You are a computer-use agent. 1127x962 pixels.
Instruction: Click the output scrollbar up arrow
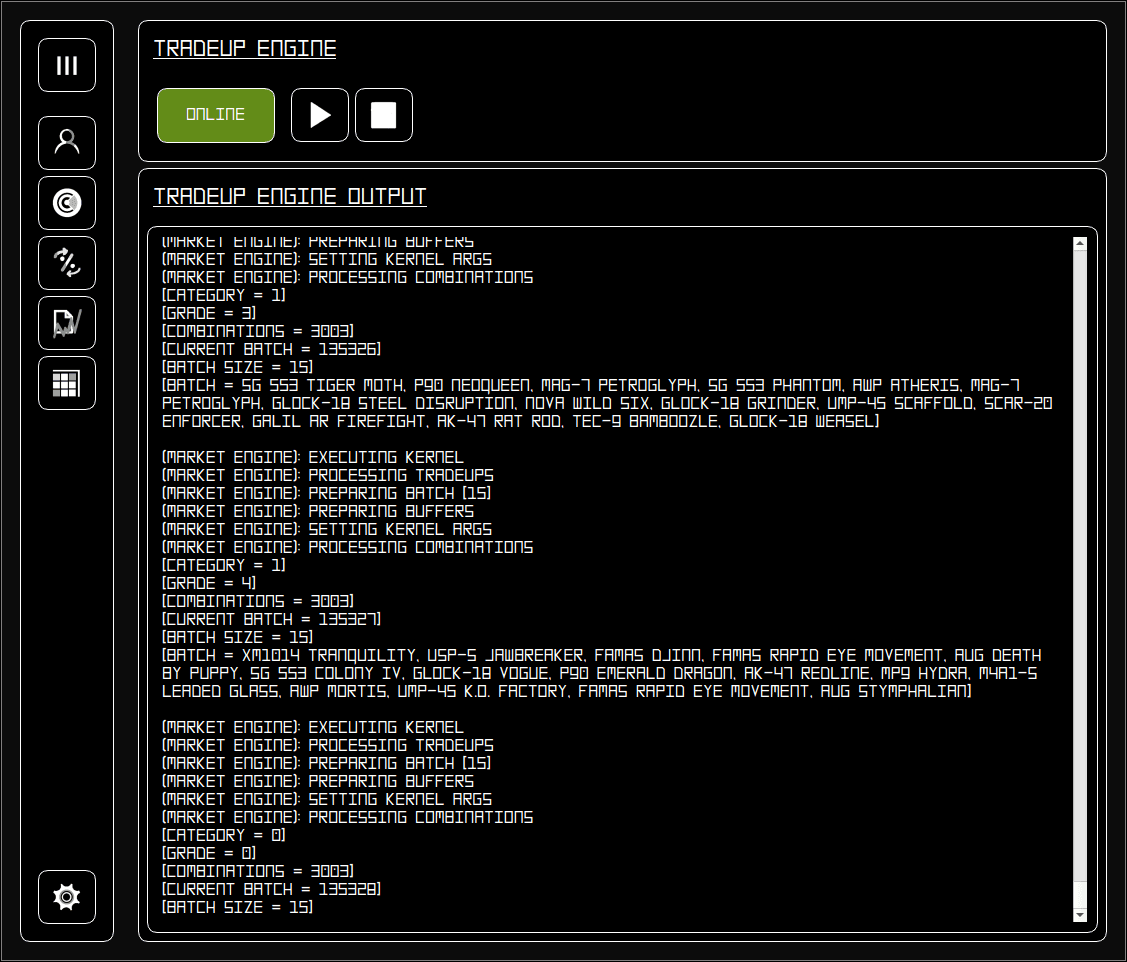(x=1079, y=243)
